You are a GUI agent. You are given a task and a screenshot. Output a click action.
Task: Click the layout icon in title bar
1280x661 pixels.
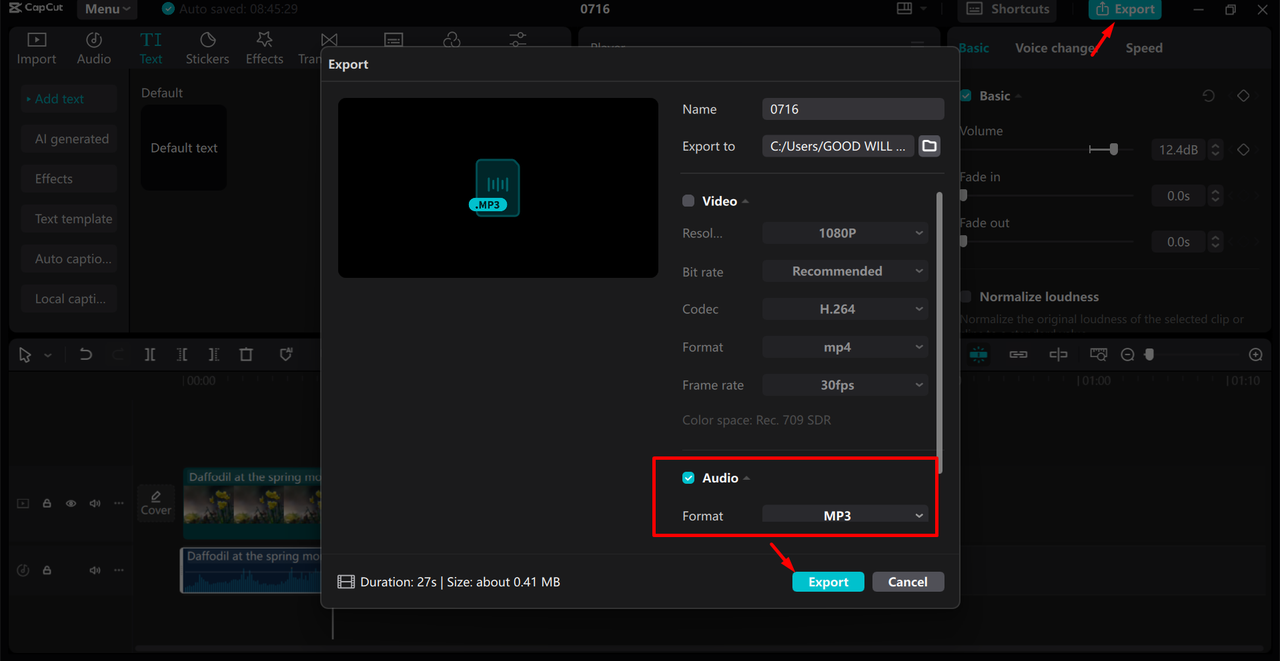pos(904,9)
